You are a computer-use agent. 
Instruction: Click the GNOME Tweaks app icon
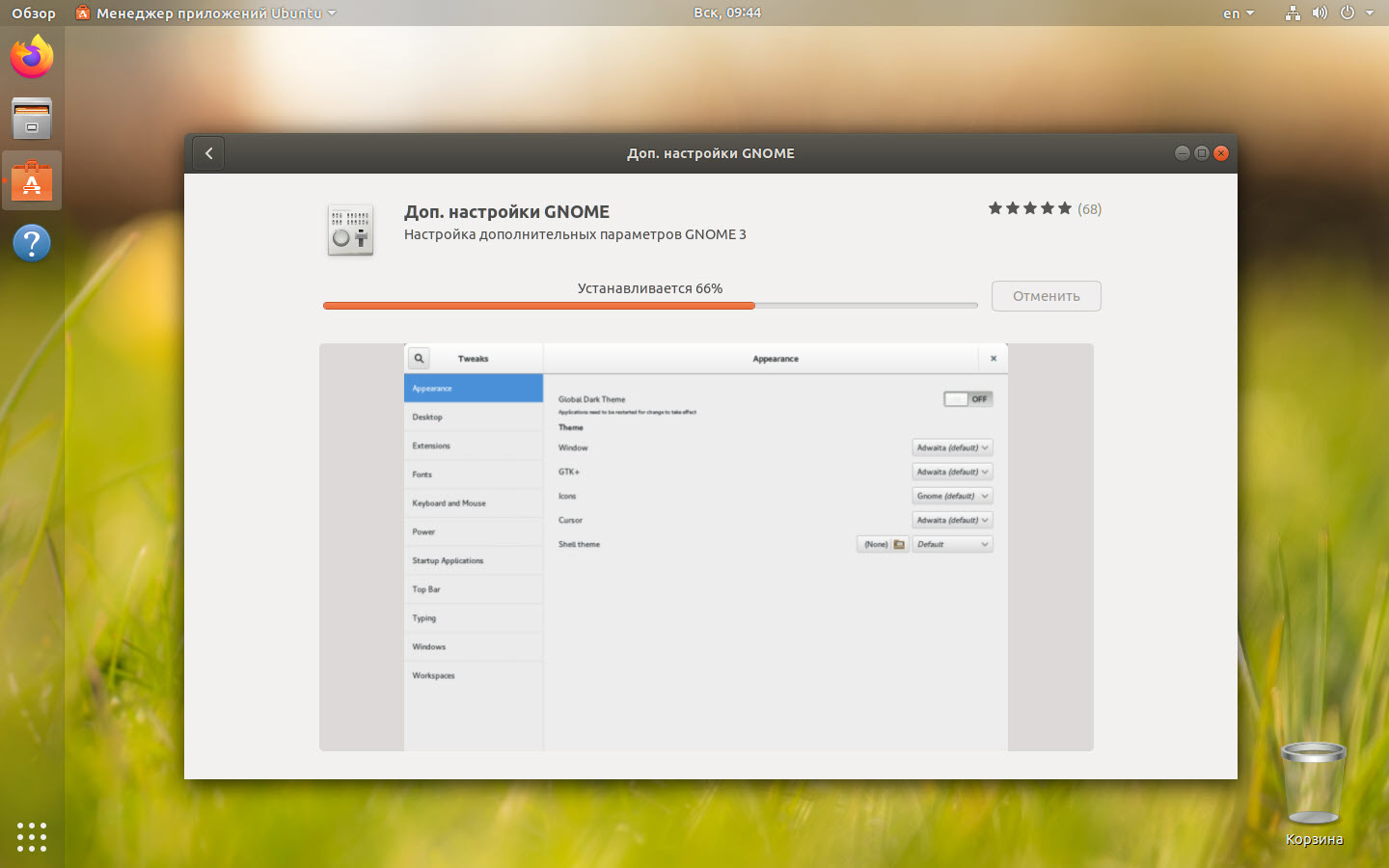350,231
